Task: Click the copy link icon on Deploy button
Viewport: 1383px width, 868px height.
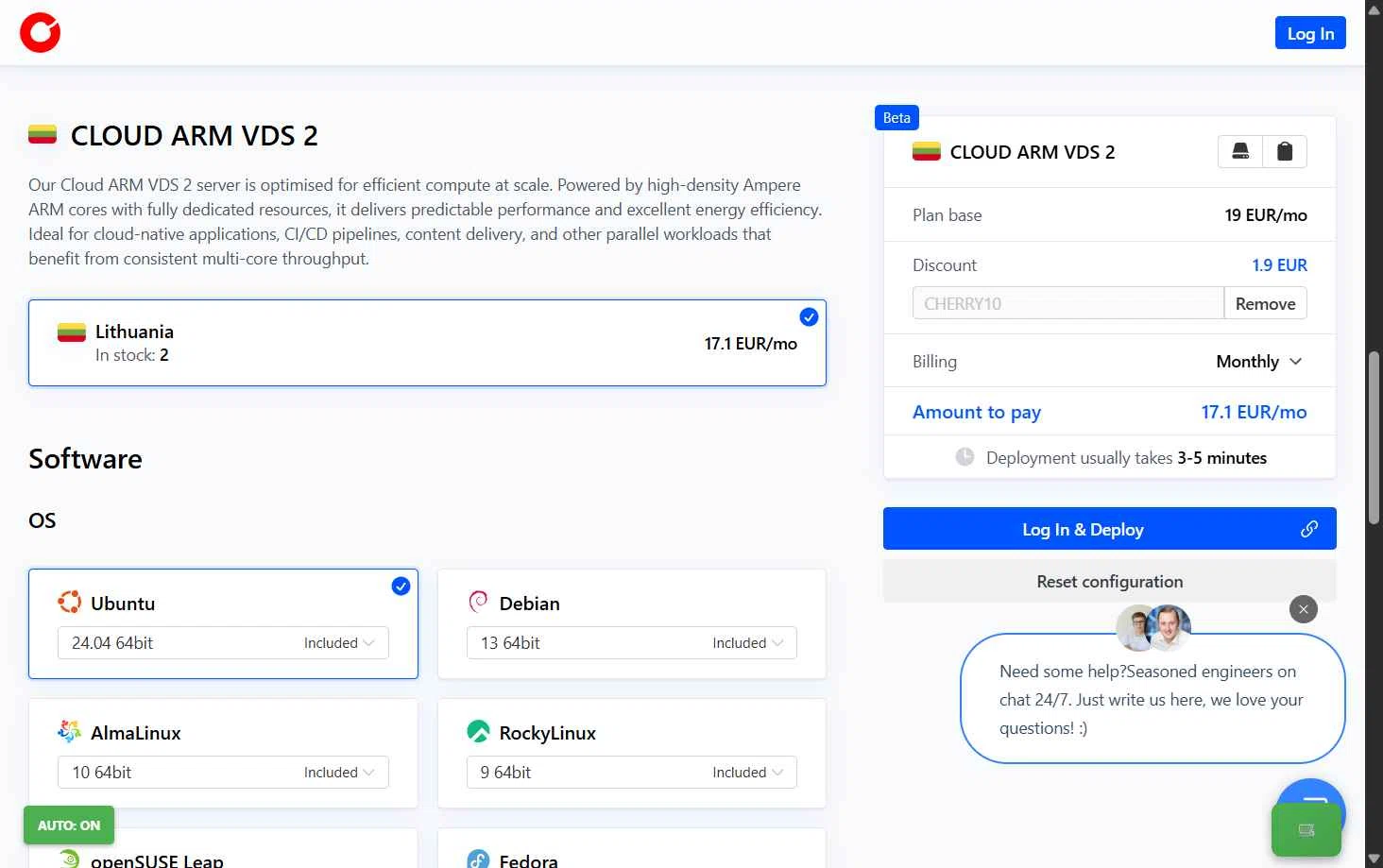Action: coord(1309,529)
